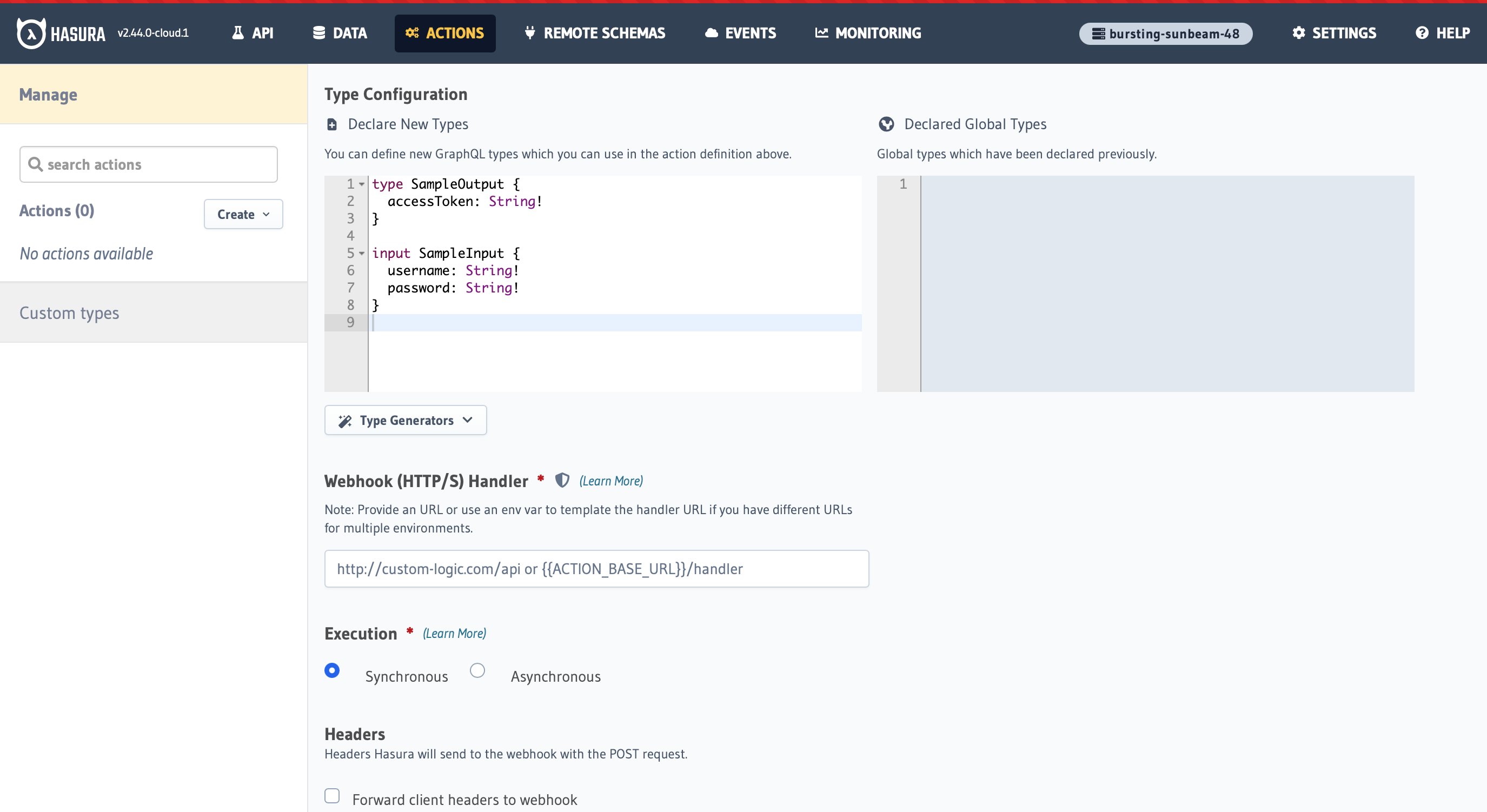Select the Asynchronous execution radio button
This screenshot has height=812, width=1487.
pyautogui.click(x=477, y=670)
